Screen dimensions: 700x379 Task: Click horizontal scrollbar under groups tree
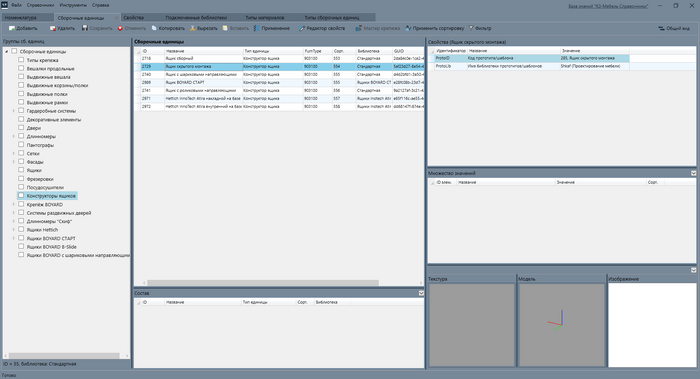[64, 356]
